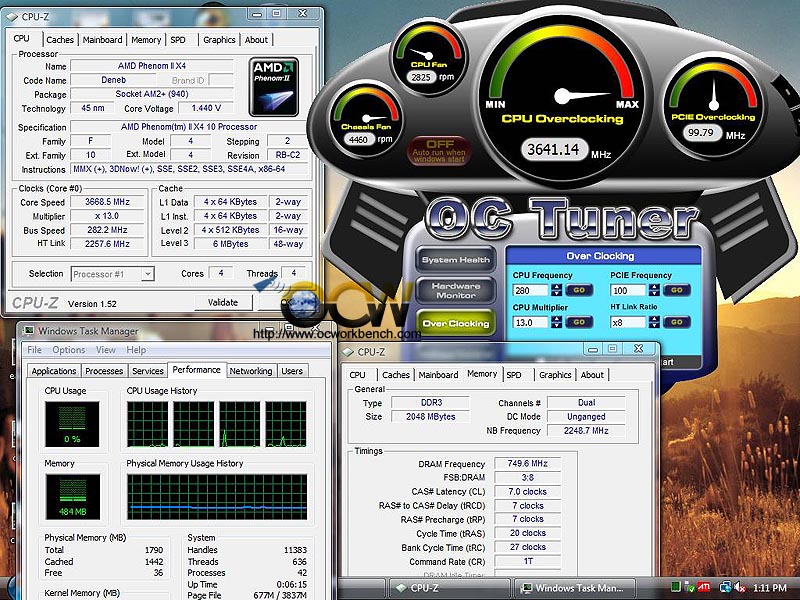The image size is (800, 600).
Task: Click the GO button beside PCIE Frequency
Action: click(x=677, y=290)
